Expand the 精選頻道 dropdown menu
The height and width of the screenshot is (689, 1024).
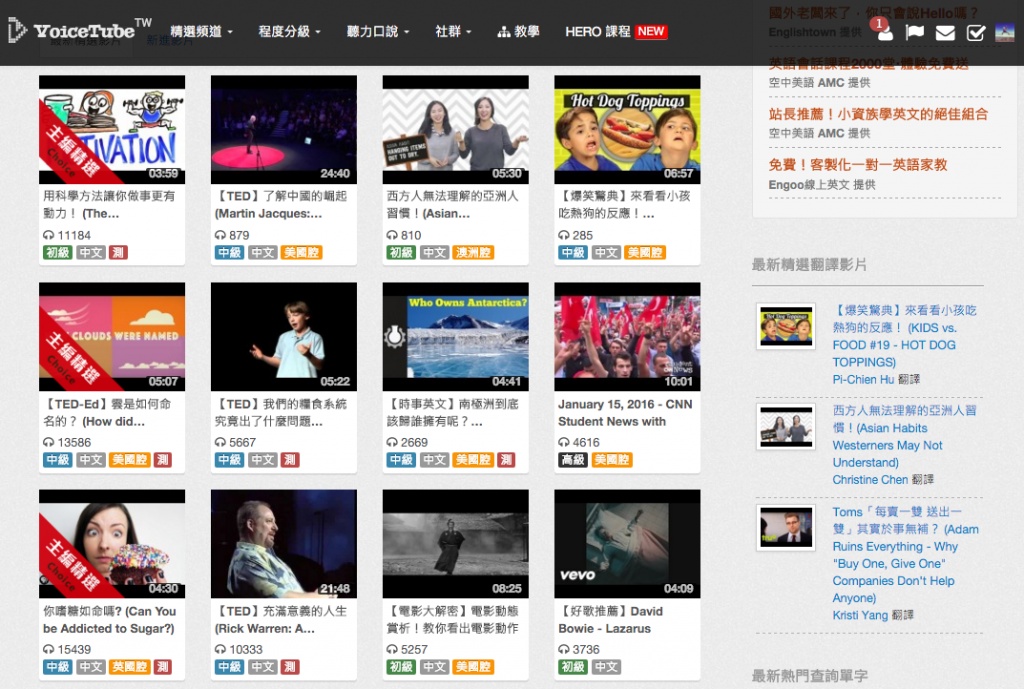pos(201,32)
